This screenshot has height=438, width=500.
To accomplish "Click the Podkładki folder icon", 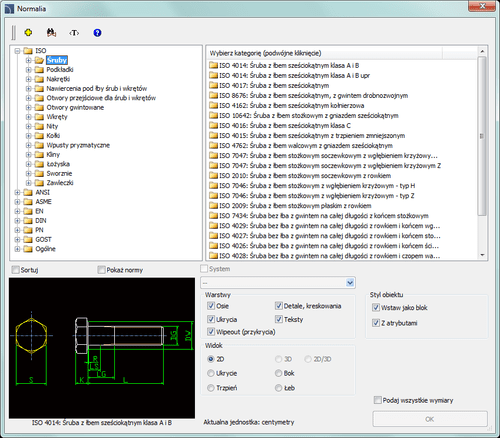I will point(39,69).
